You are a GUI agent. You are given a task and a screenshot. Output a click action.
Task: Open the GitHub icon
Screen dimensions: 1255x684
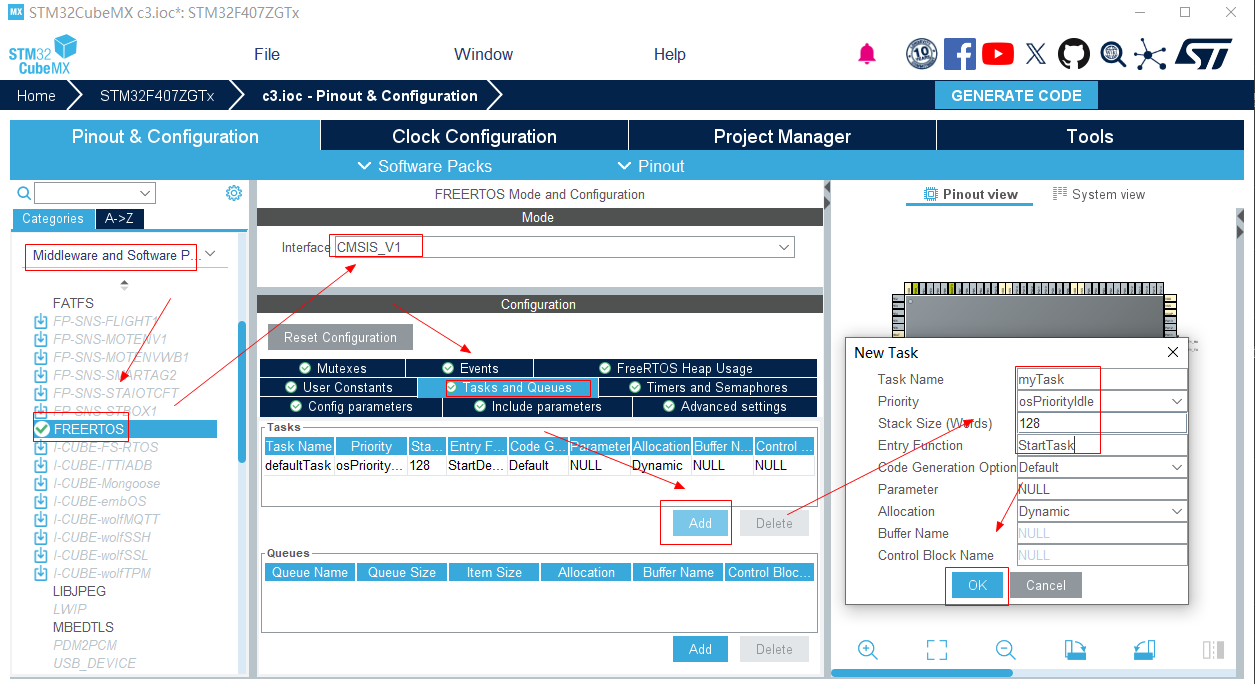1074,54
